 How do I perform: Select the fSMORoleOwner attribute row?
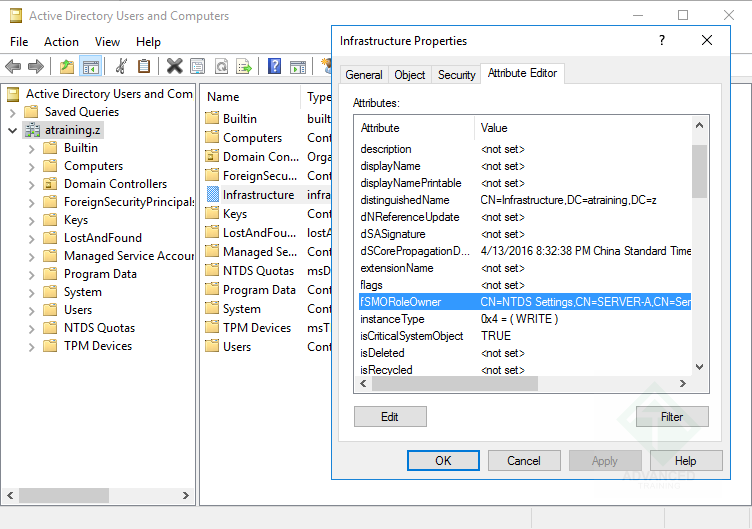525,302
